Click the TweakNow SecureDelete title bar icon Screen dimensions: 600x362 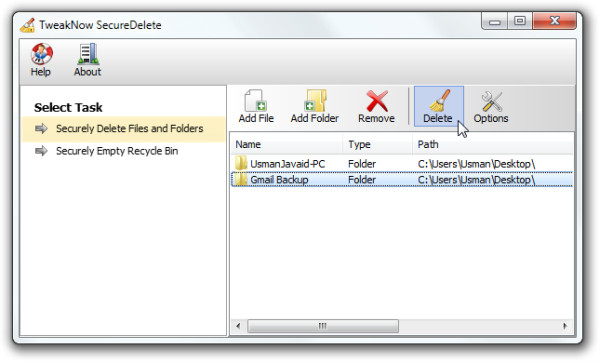click(28, 25)
